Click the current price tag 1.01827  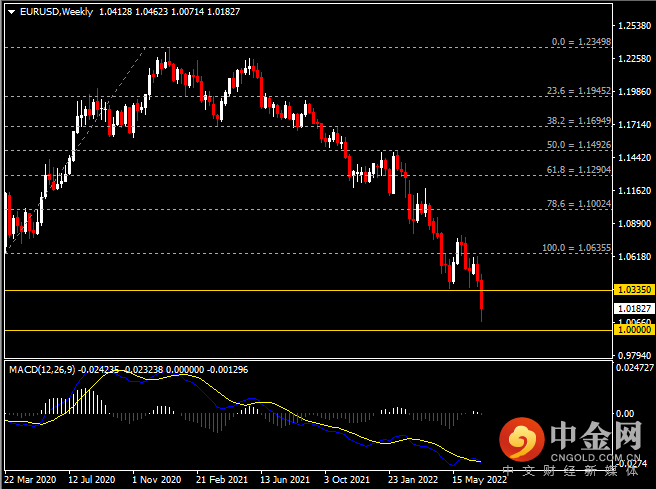pos(634,309)
